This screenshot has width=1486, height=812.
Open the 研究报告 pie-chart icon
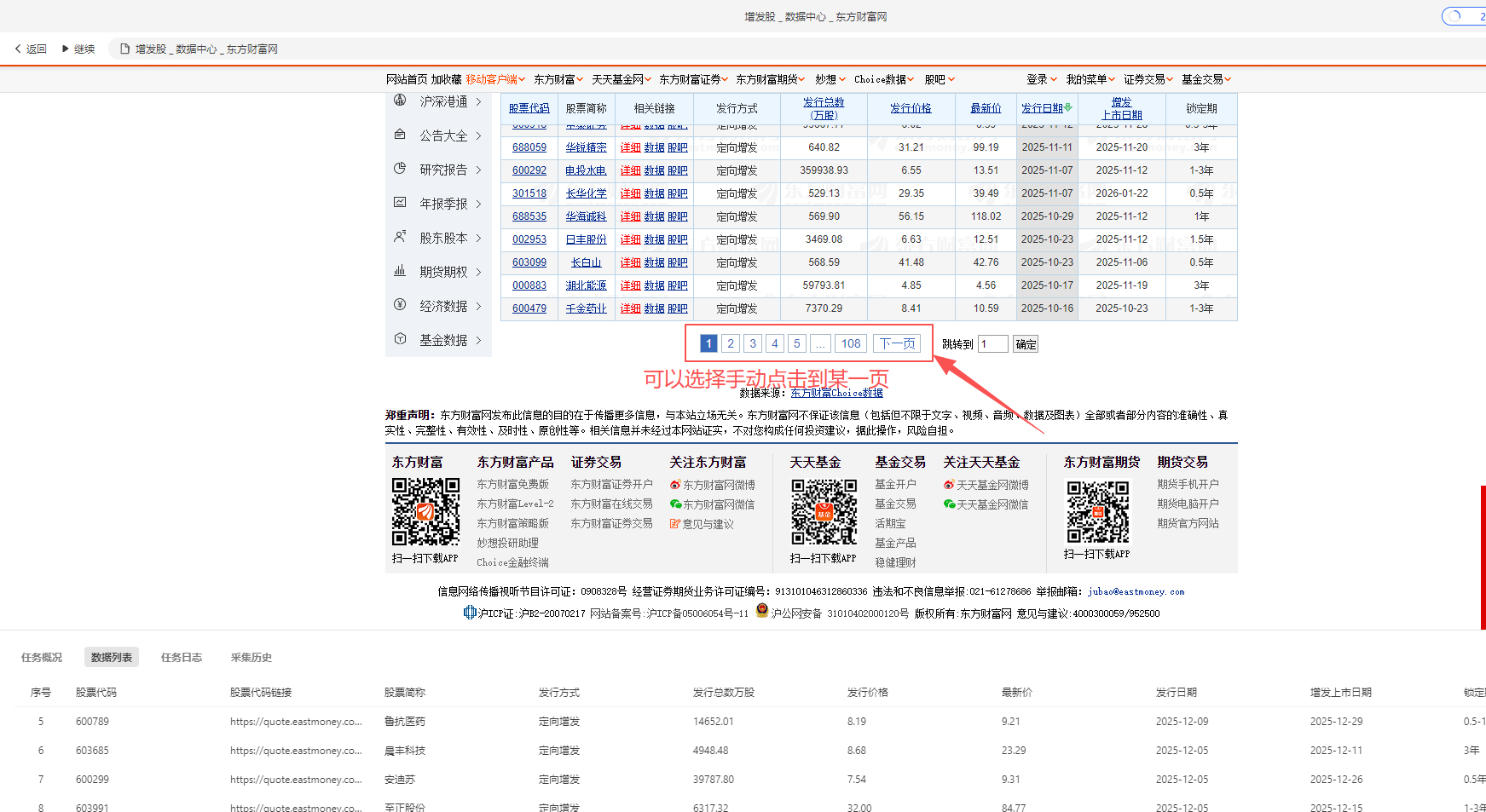pos(400,169)
